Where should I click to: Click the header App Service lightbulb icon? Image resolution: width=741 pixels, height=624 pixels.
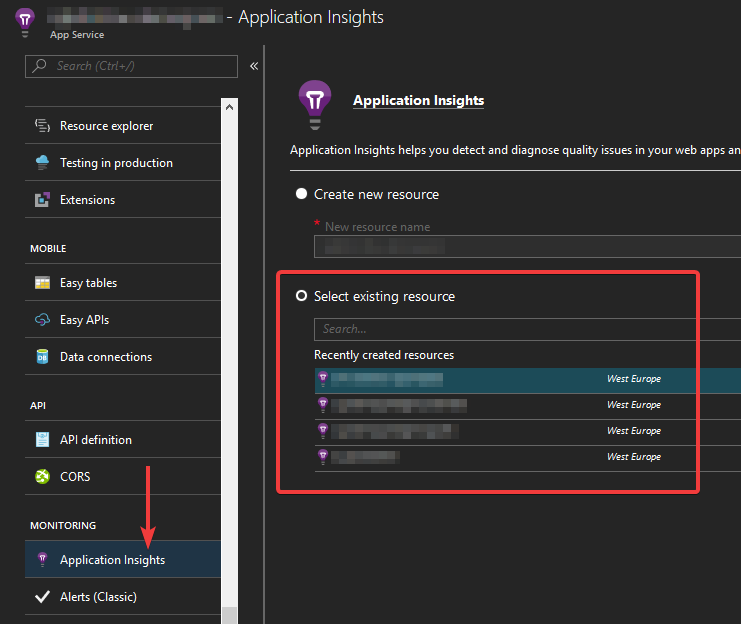tap(25, 23)
